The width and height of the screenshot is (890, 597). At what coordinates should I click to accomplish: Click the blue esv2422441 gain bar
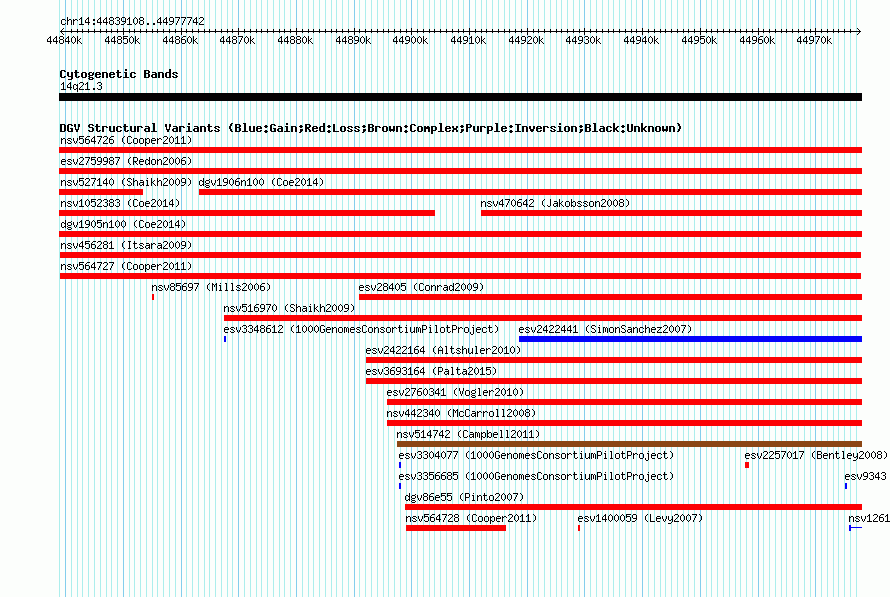click(690, 339)
